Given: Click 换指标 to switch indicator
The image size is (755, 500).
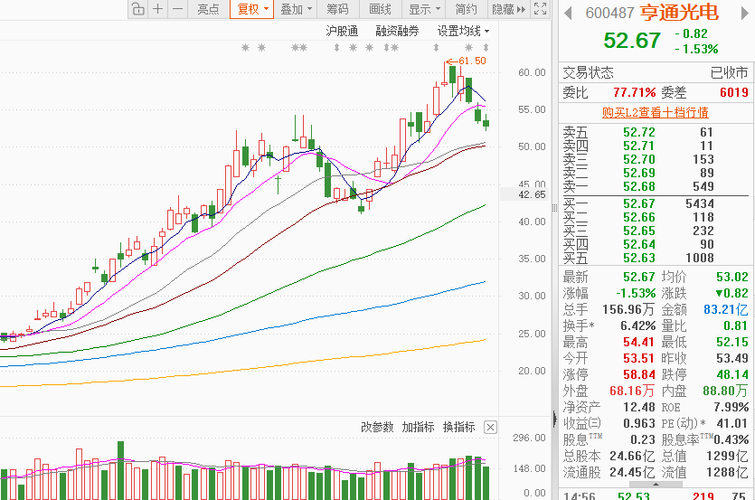Looking at the screenshot, I should pos(459,427).
